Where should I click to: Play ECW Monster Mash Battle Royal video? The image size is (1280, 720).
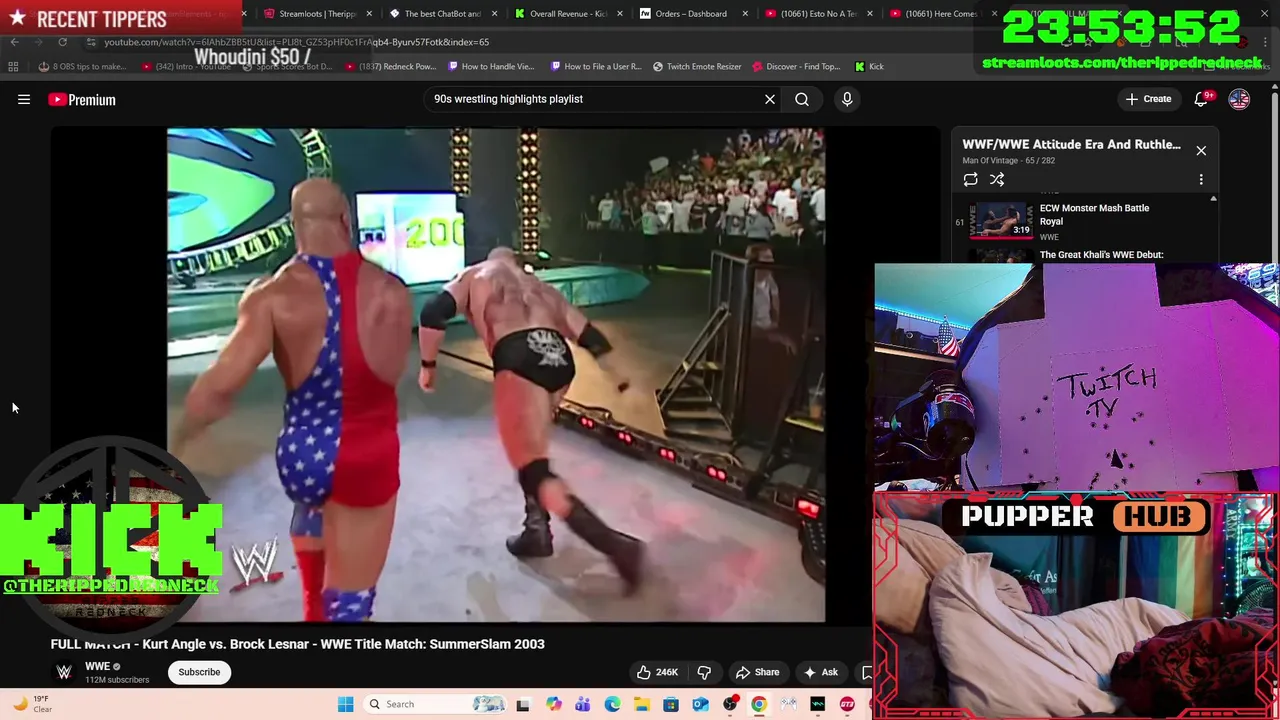[1085, 221]
